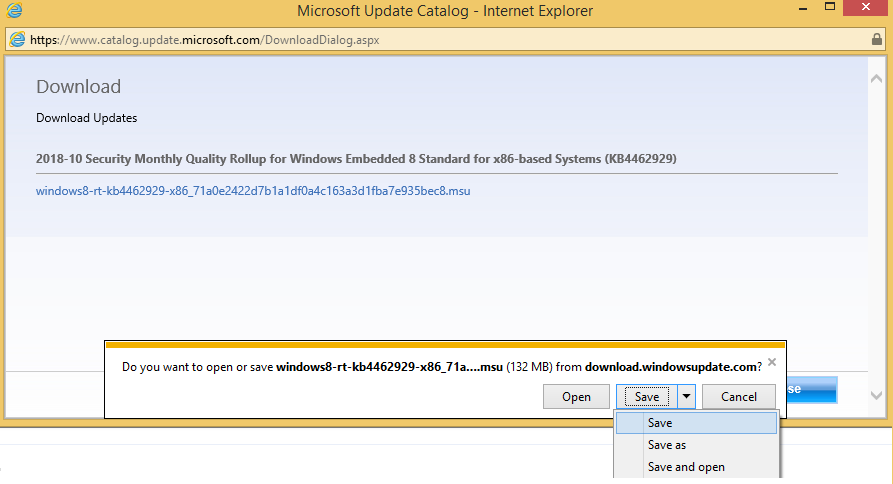Image resolution: width=893 pixels, height=484 pixels.
Task: Close the Microsoft Update Catalog window
Action: click(866, 7)
